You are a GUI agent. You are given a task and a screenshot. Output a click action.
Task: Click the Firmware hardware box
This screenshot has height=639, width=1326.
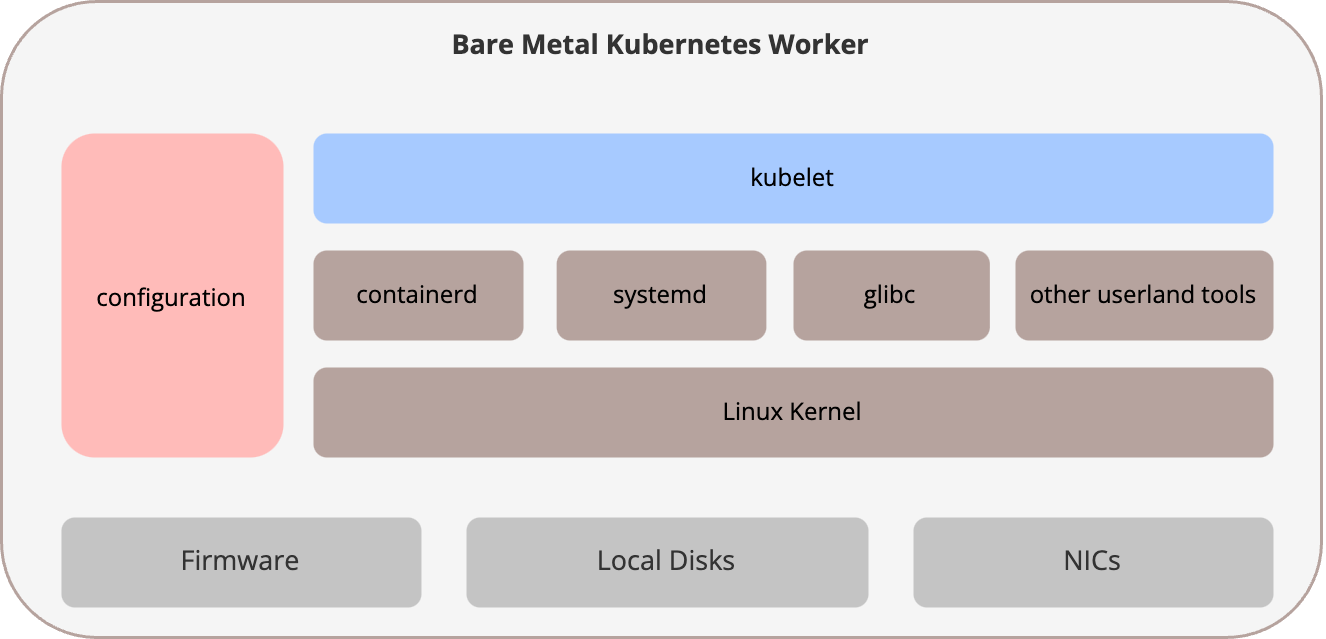pyautogui.click(x=241, y=562)
